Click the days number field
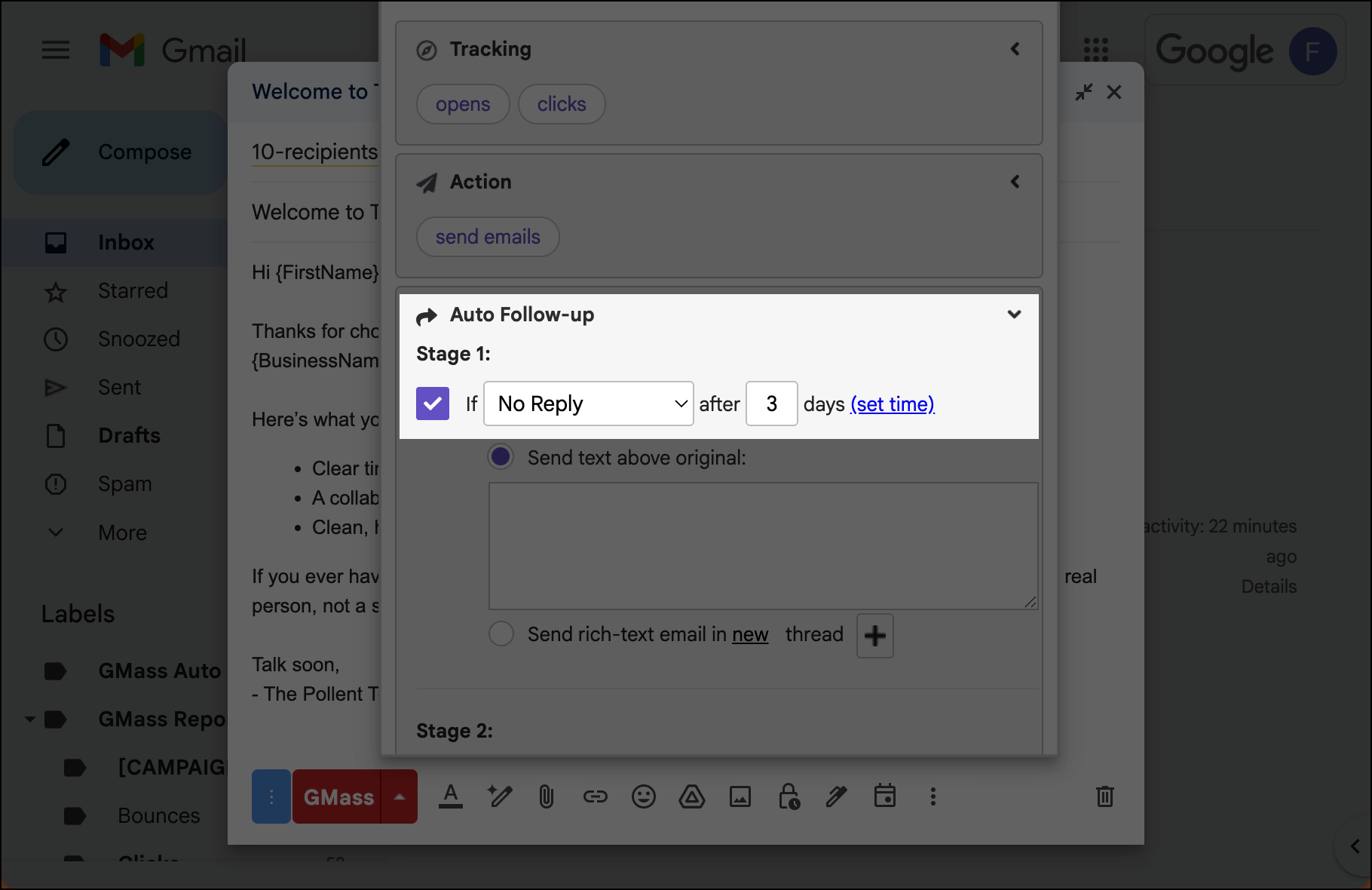The width and height of the screenshot is (1372, 890). (x=772, y=404)
